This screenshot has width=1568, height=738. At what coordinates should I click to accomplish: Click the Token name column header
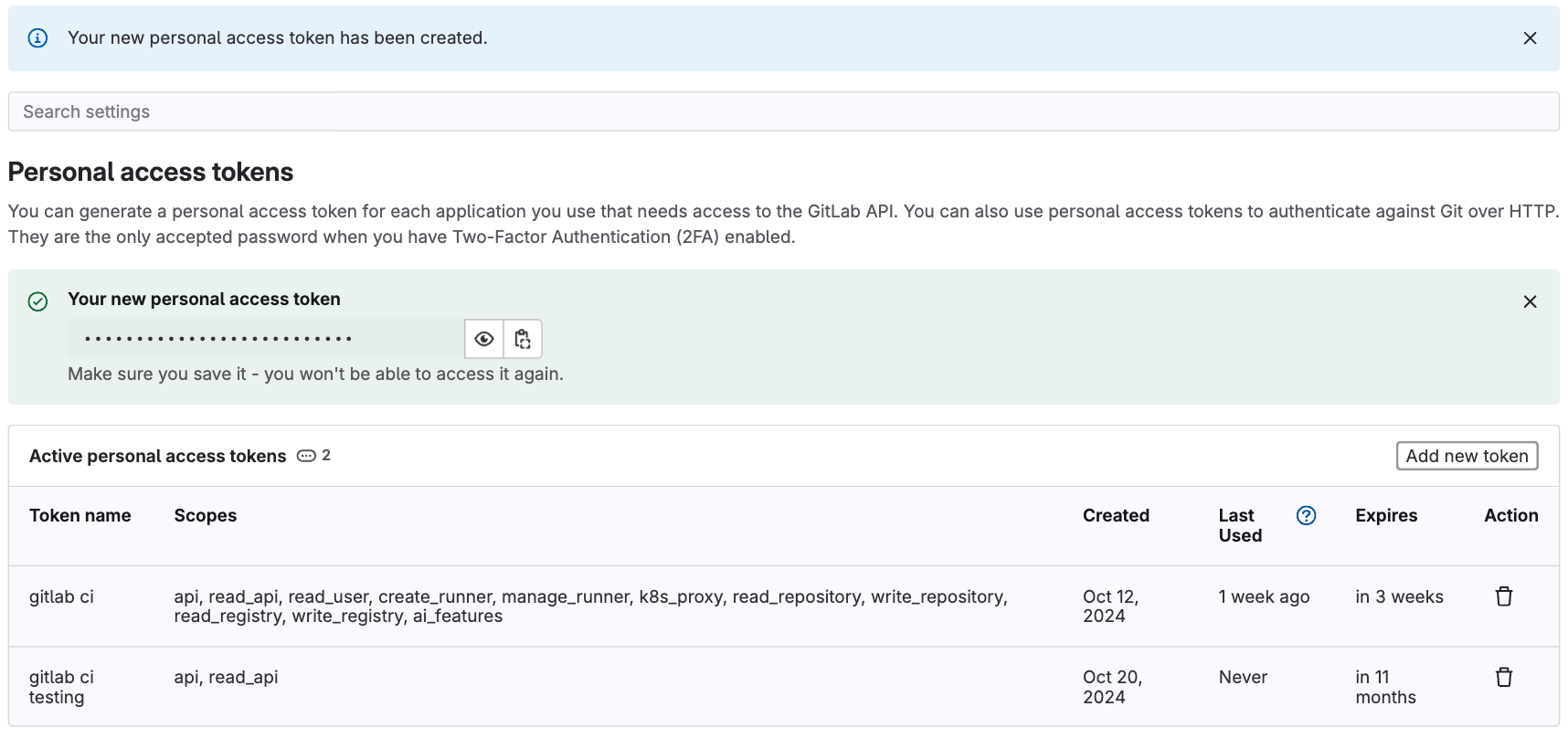80,516
